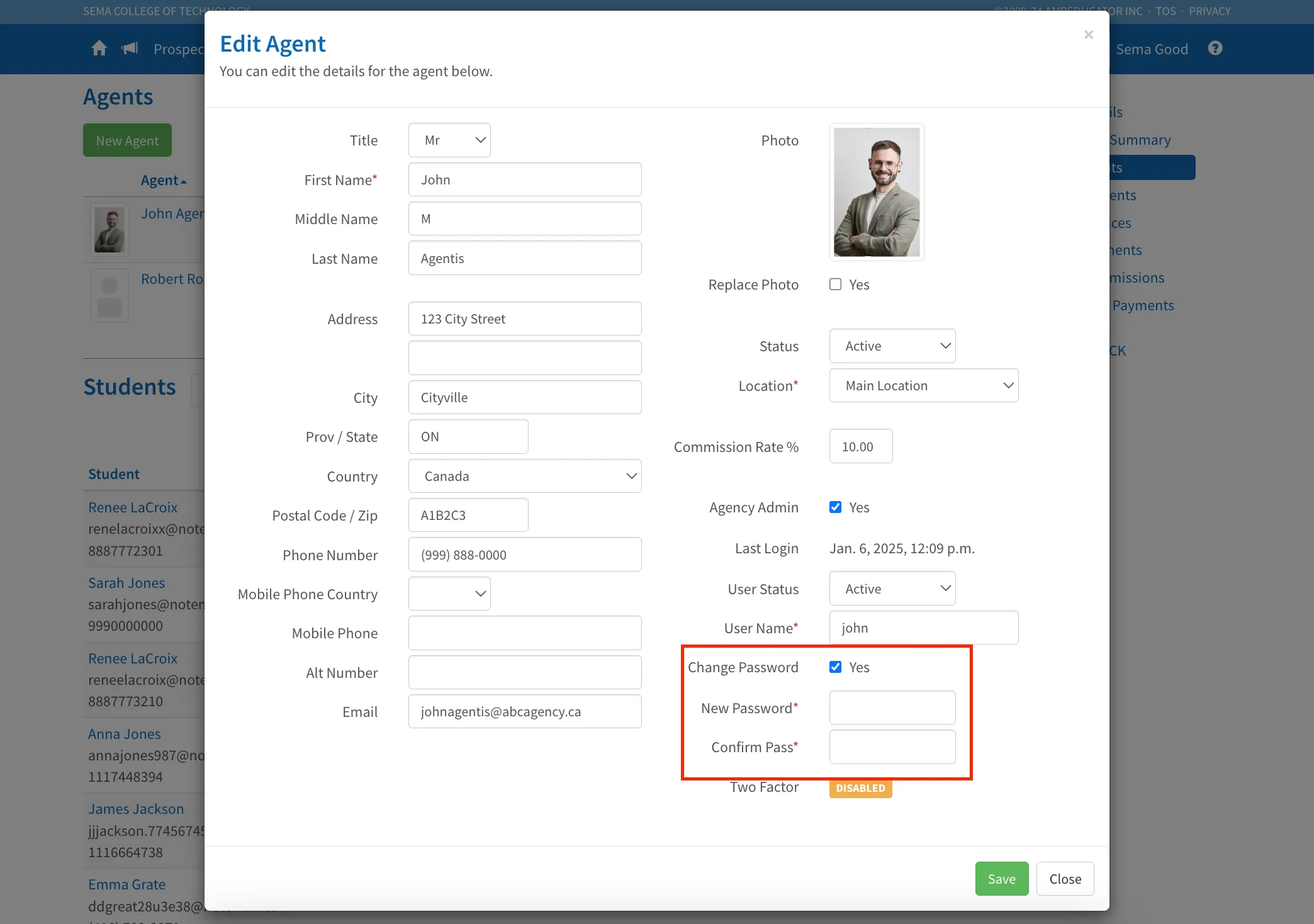
Task: Click the New Agent button
Action: 127,140
